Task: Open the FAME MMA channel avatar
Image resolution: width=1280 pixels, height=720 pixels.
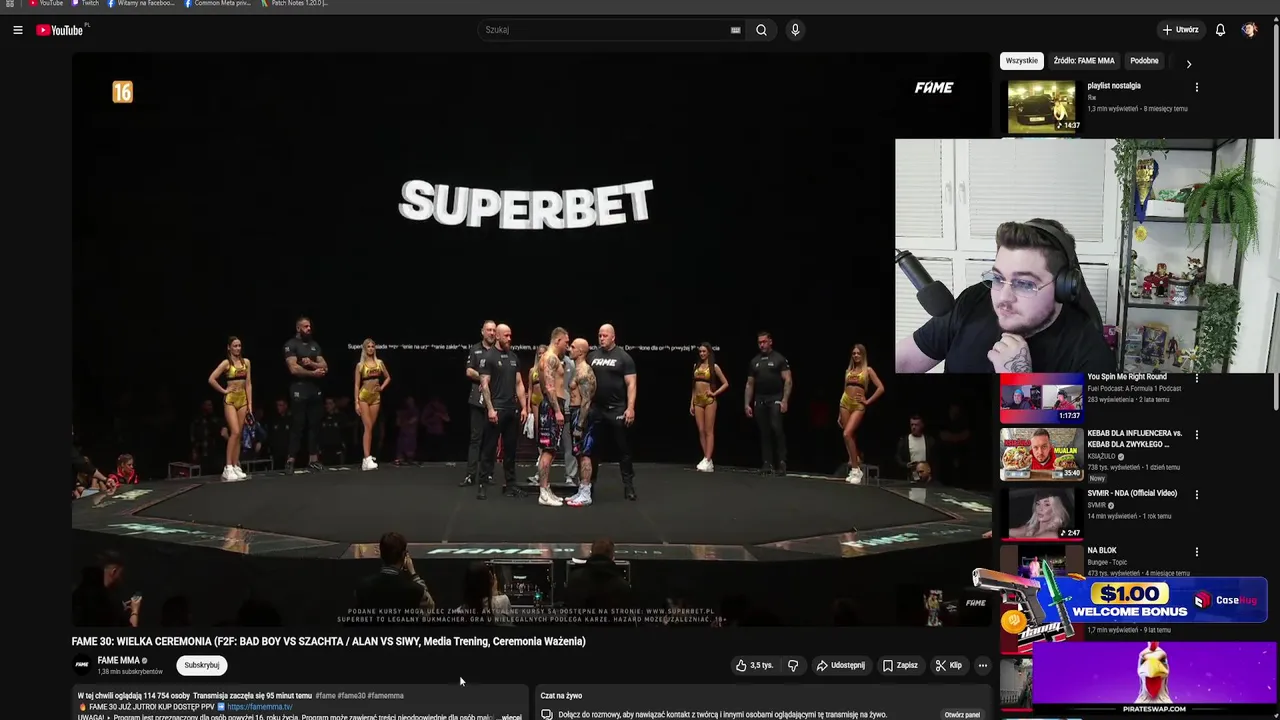Action: pos(82,665)
